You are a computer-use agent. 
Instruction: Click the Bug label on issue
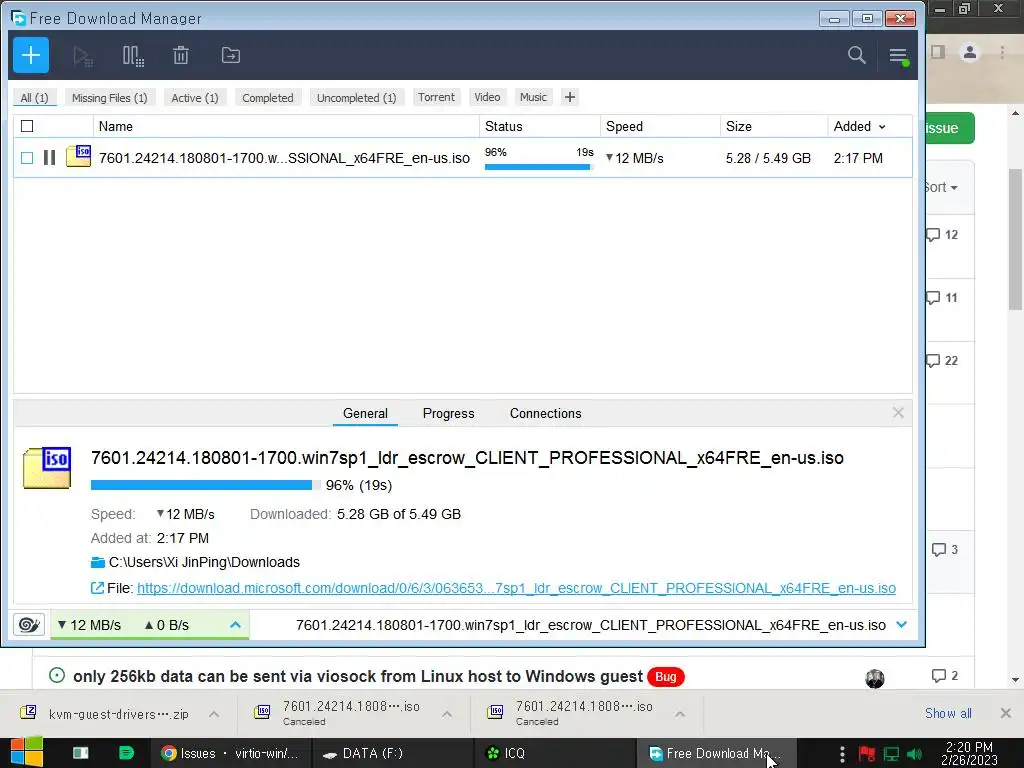click(665, 677)
